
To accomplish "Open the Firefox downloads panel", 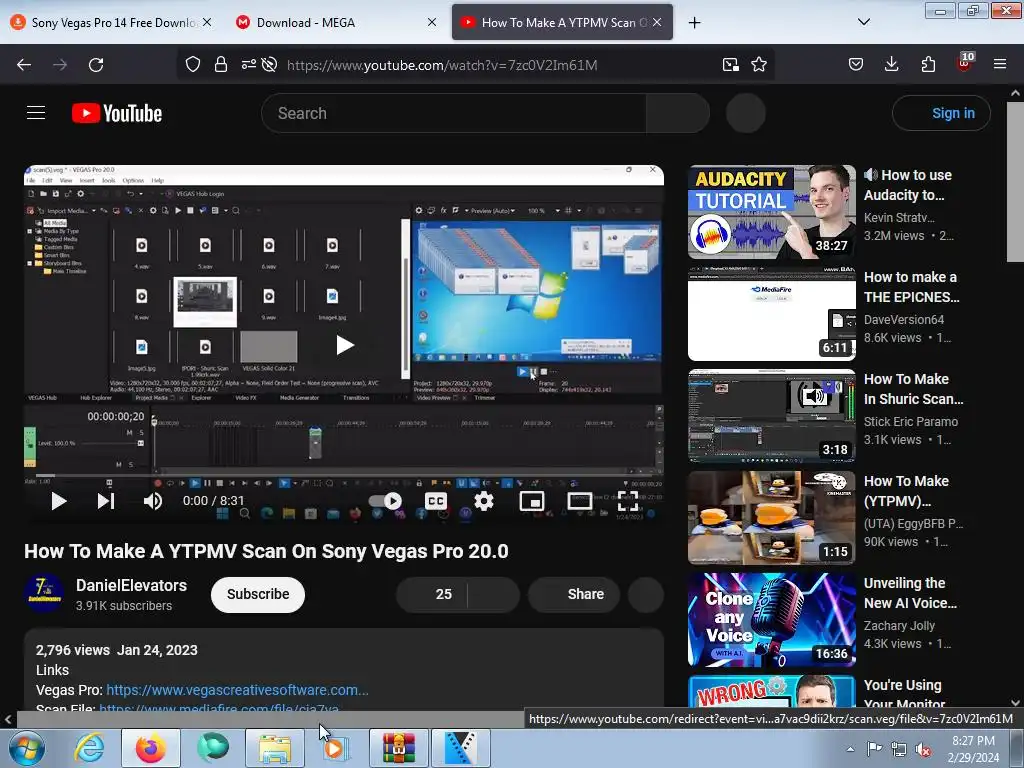I will 891,64.
